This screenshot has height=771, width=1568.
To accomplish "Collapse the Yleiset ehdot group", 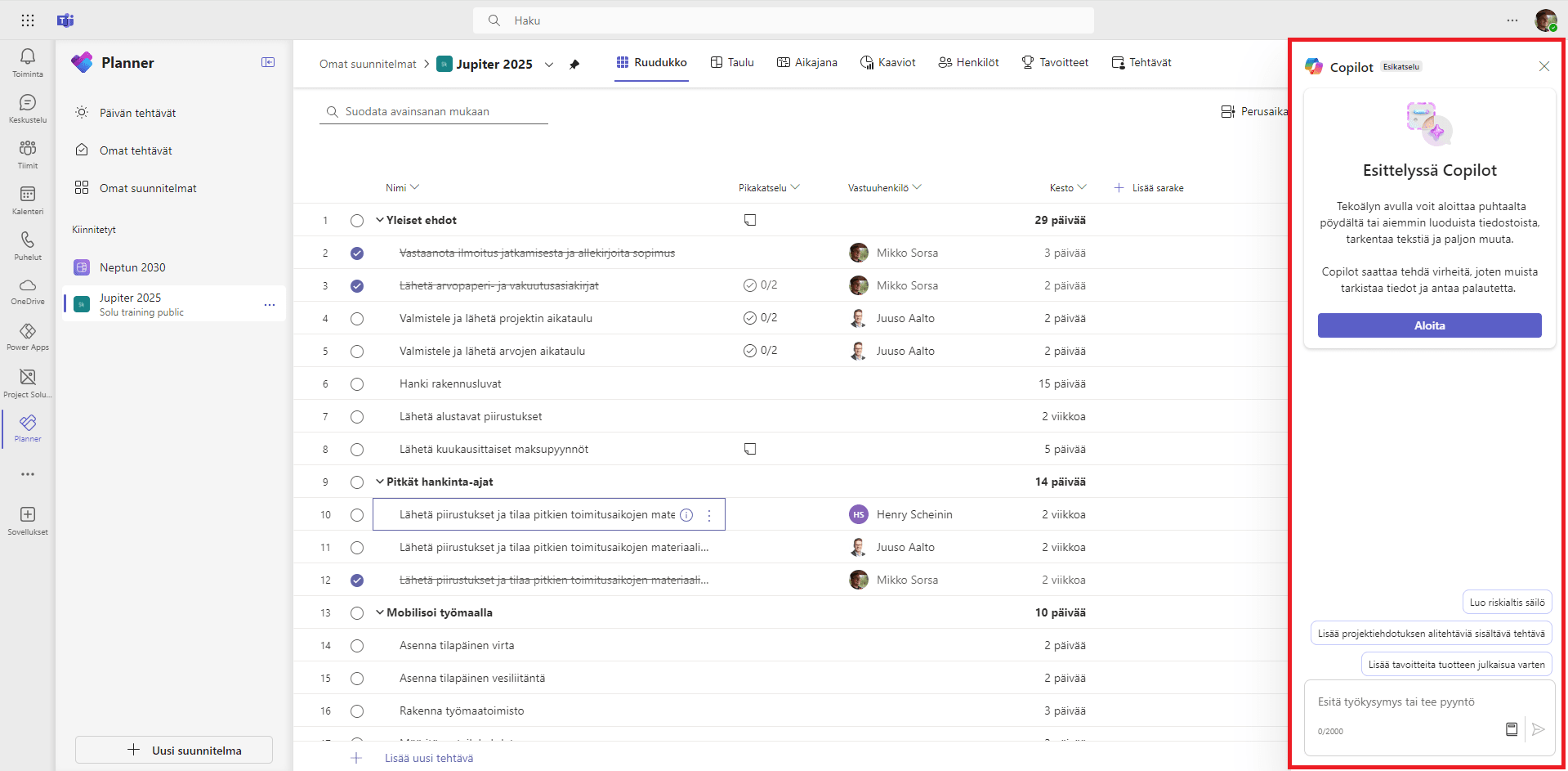I will click(x=380, y=220).
